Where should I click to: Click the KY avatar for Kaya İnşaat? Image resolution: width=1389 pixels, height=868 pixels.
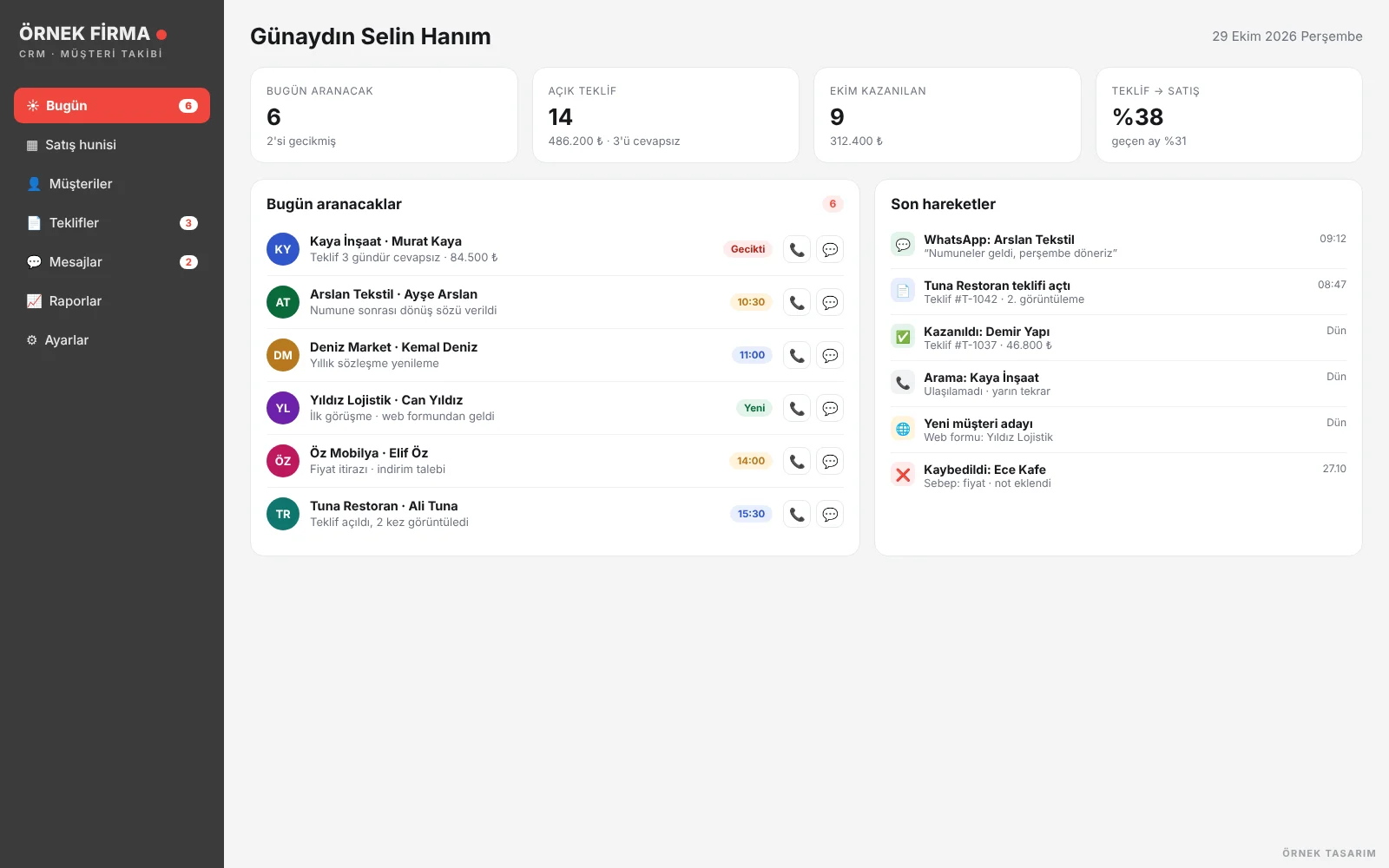[283, 249]
